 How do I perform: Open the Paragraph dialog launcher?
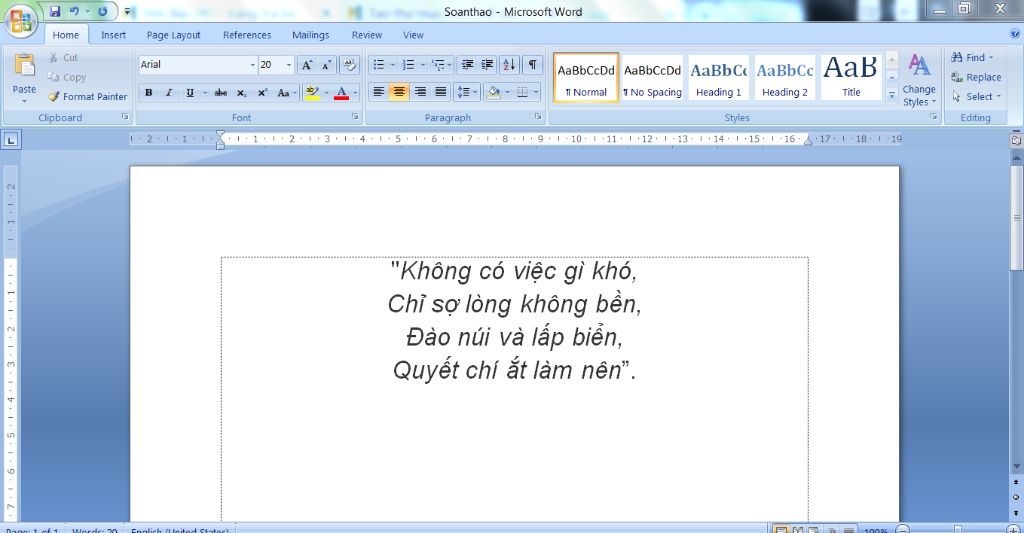[x=538, y=117]
